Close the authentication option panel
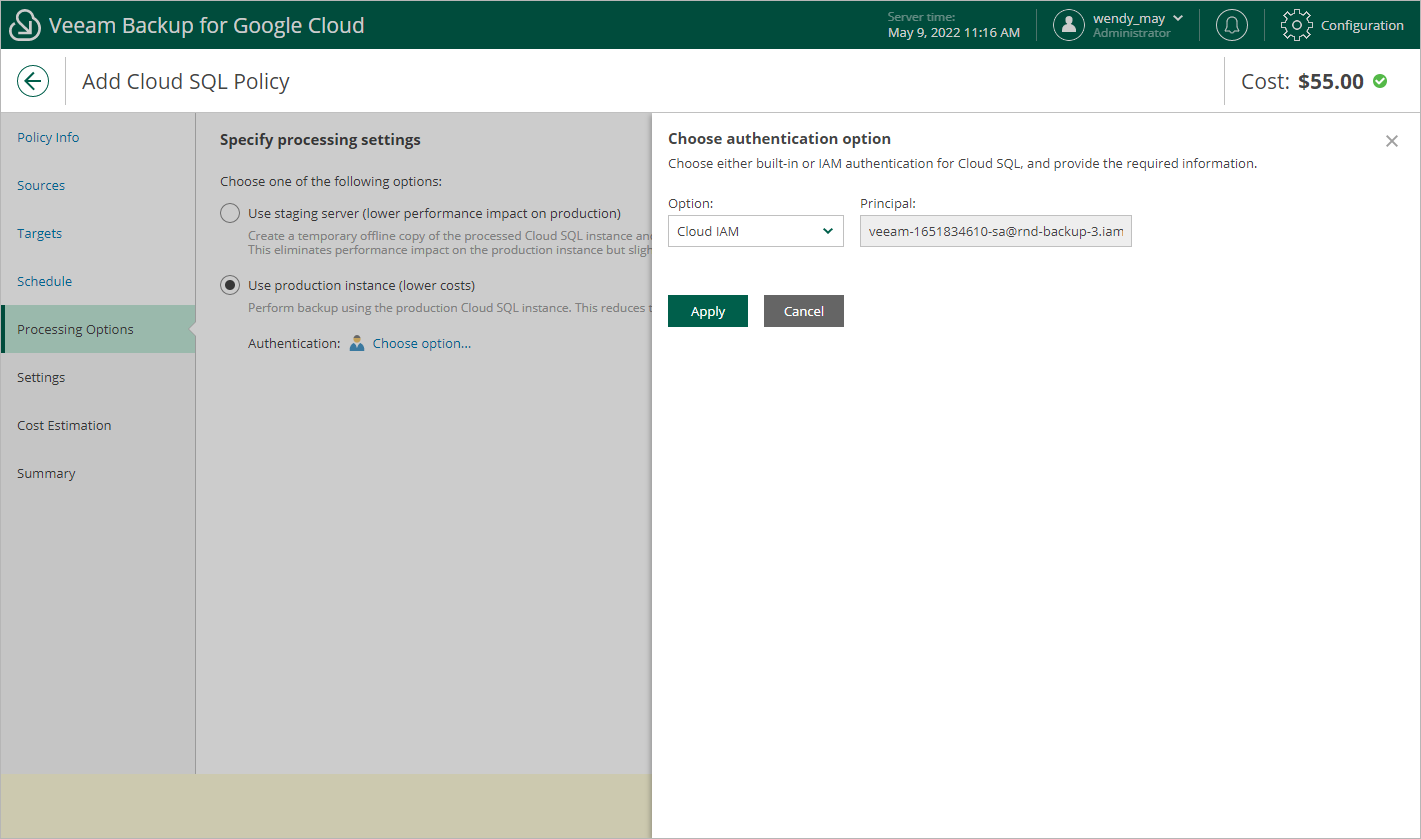The height and width of the screenshot is (839, 1421). 1392,141
